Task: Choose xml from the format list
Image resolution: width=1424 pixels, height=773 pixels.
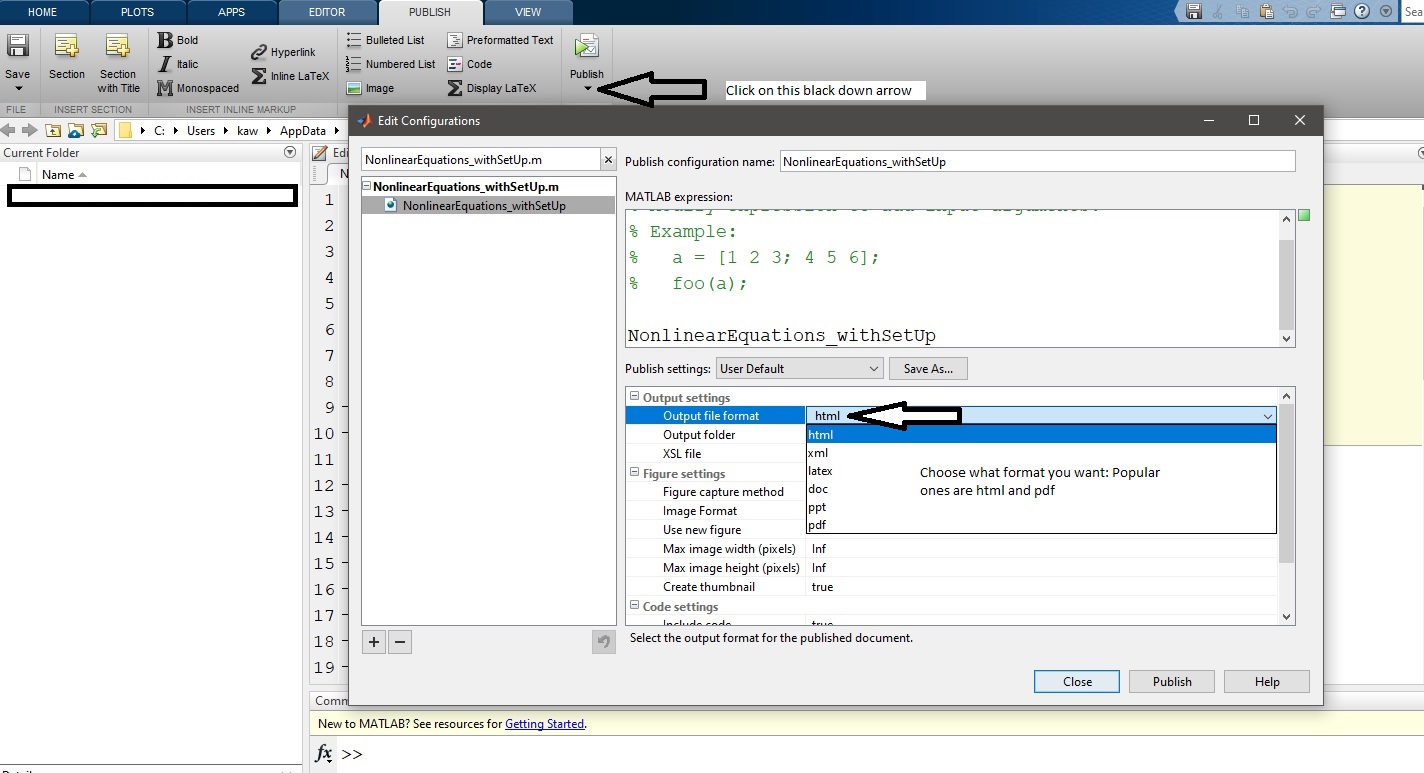Action: (1041, 453)
